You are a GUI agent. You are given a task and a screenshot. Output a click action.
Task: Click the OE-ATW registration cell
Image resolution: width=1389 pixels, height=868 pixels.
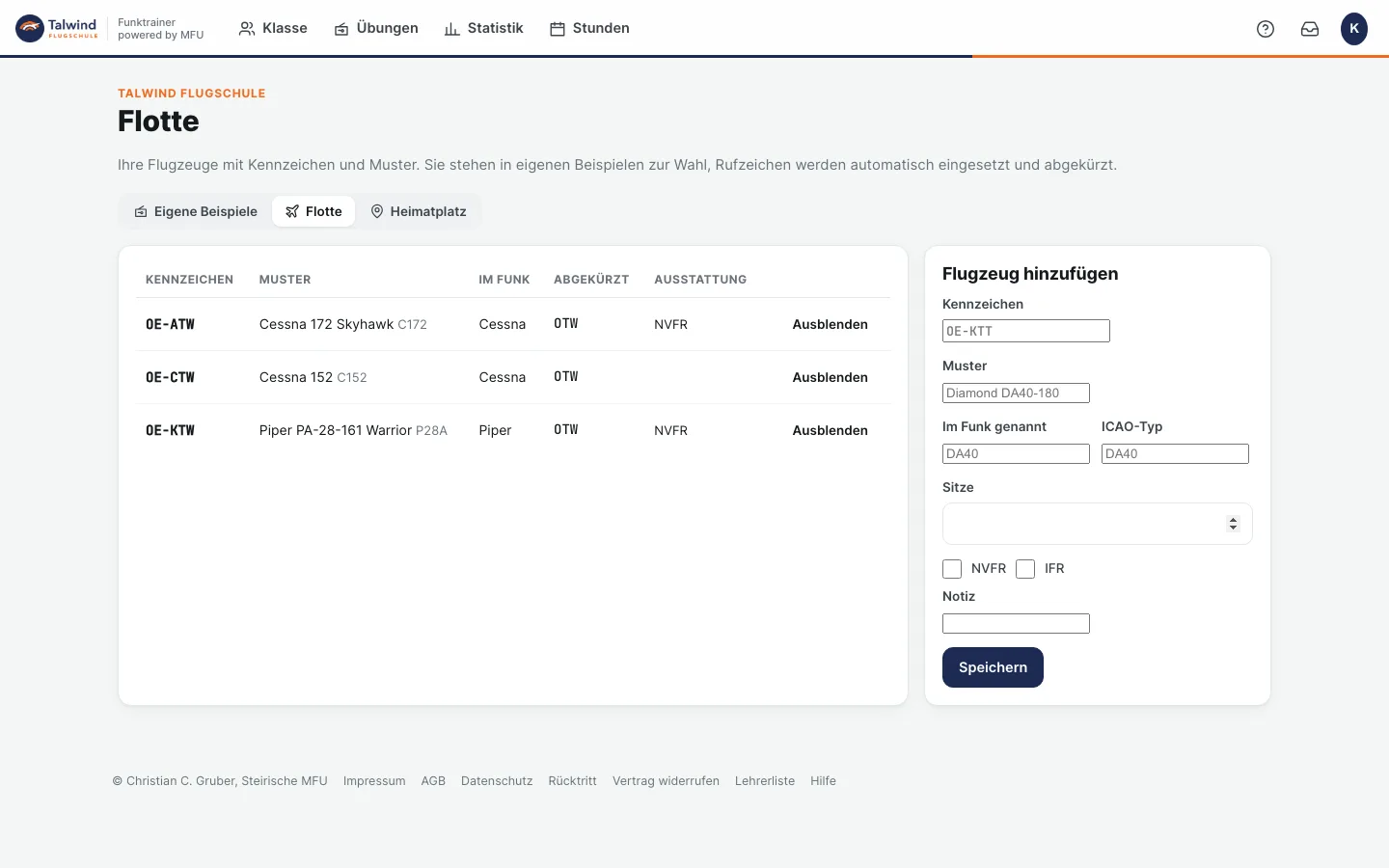[170, 324]
